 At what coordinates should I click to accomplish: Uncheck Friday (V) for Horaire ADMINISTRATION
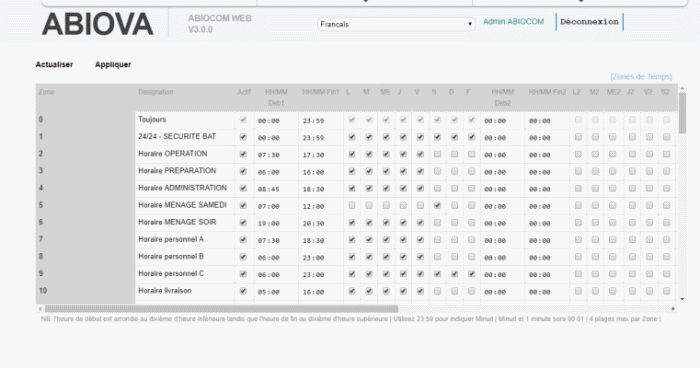coord(420,188)
